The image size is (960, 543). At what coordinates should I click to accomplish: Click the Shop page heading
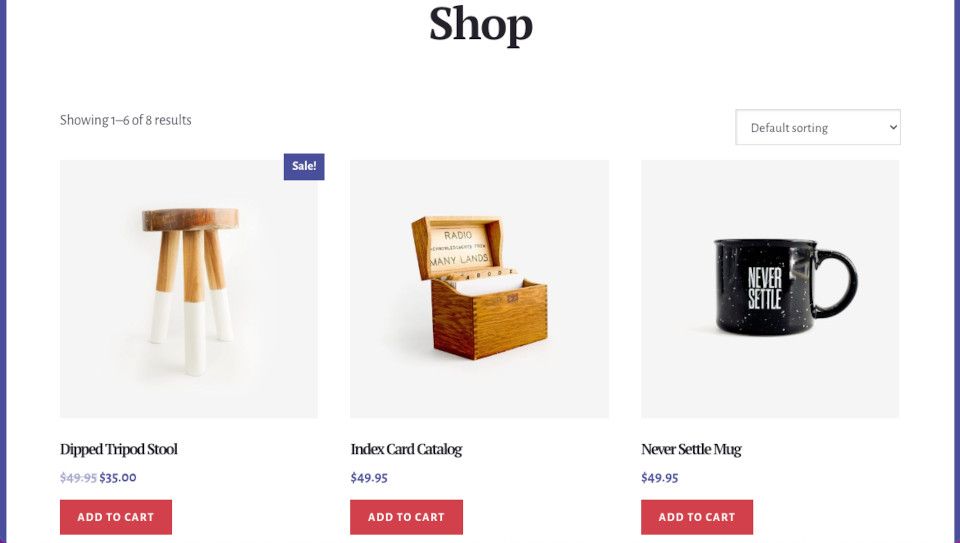click(x=481, y=24)
